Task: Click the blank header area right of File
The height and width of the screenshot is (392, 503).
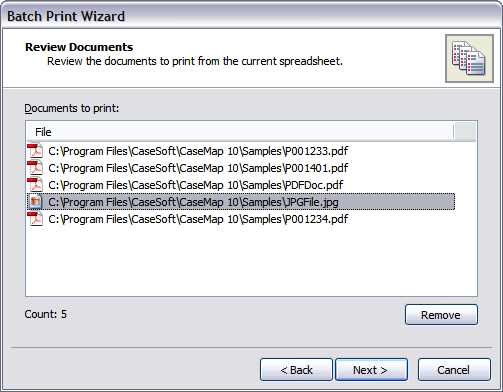Action: pyautogui.click(x=465, y=132)
